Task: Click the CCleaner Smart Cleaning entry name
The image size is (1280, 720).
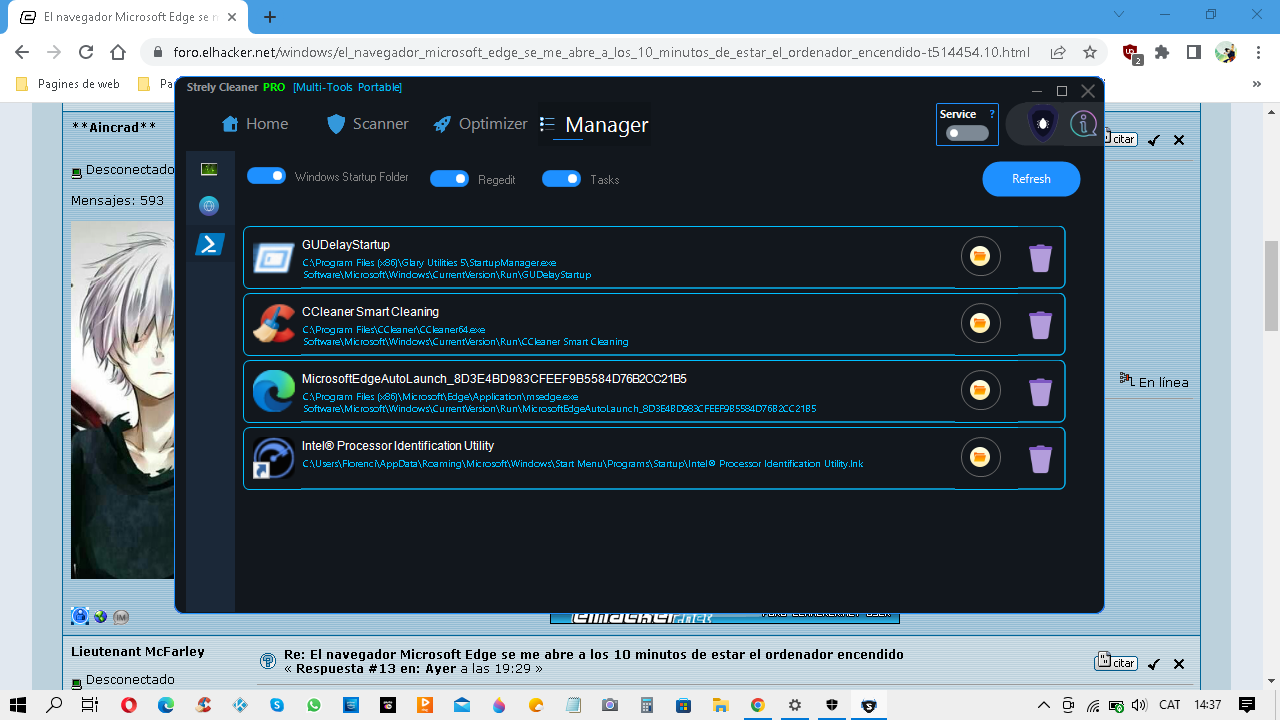Action: tap(370, 312)
